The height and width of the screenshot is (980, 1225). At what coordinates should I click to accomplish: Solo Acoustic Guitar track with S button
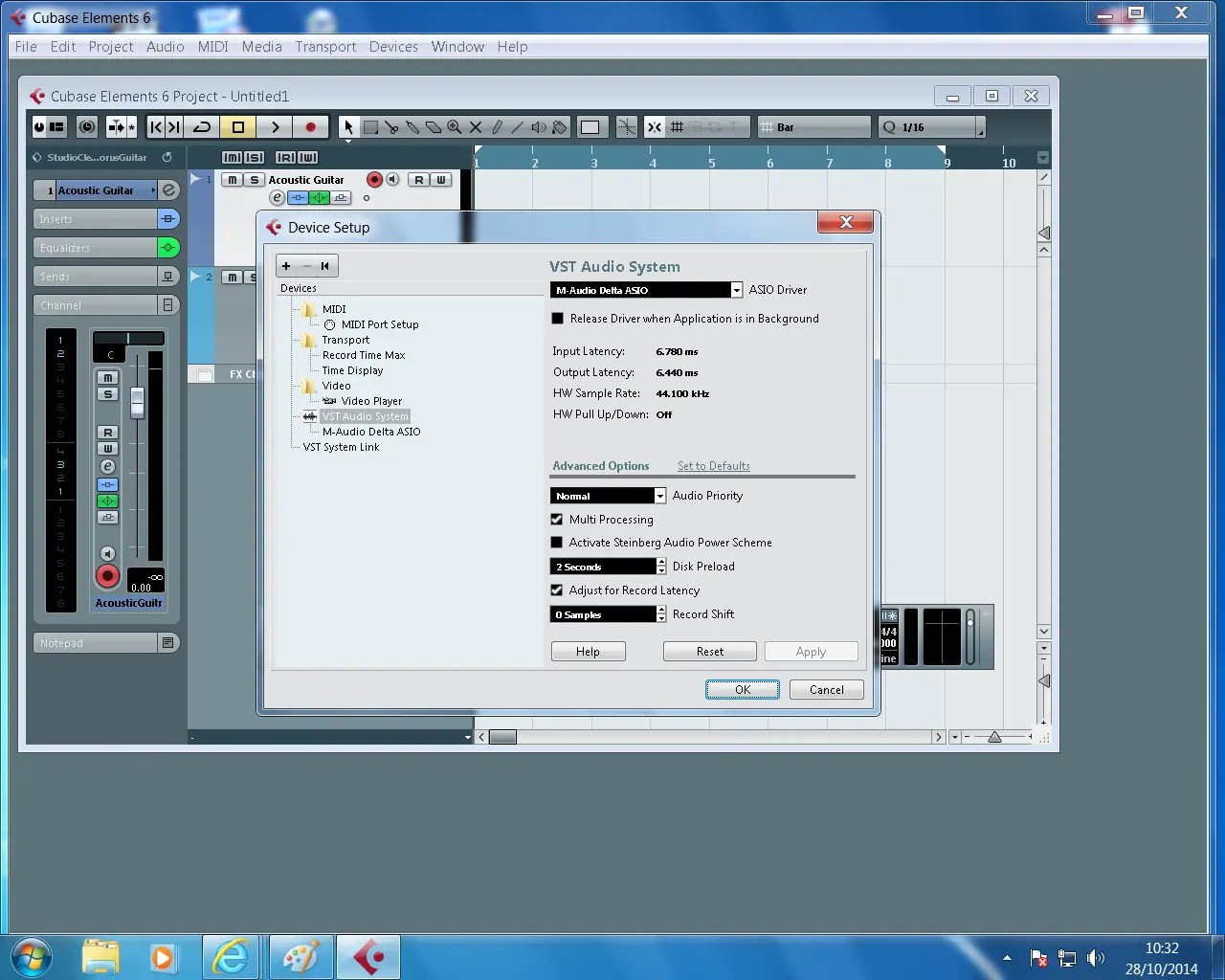click(254, 180)
